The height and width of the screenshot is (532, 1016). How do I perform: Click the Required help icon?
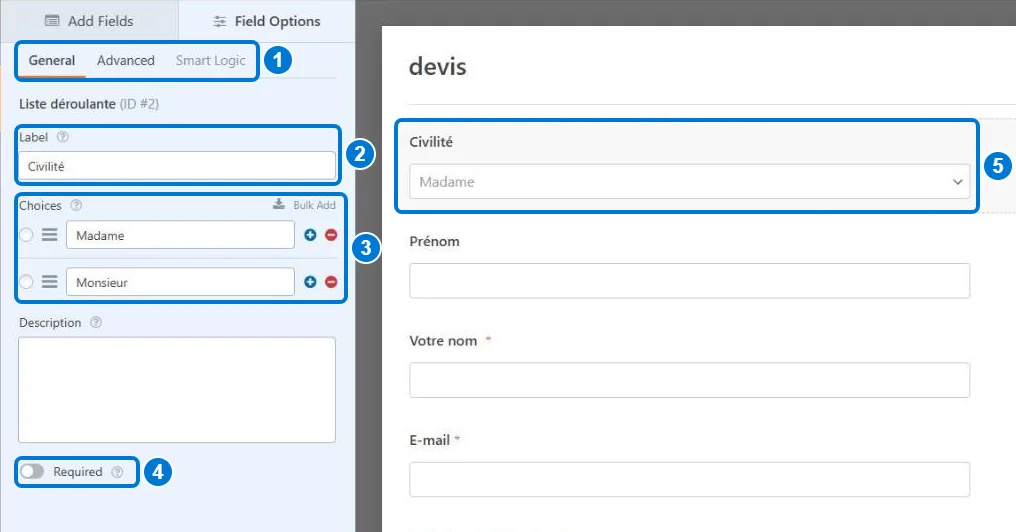coord(117,472)
